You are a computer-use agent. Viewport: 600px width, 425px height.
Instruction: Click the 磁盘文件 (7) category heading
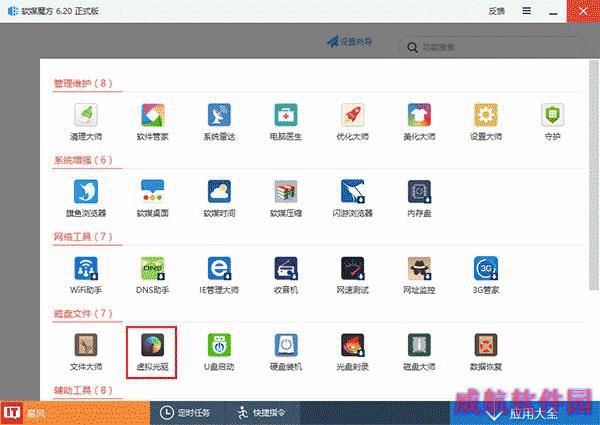coord(83,314)
